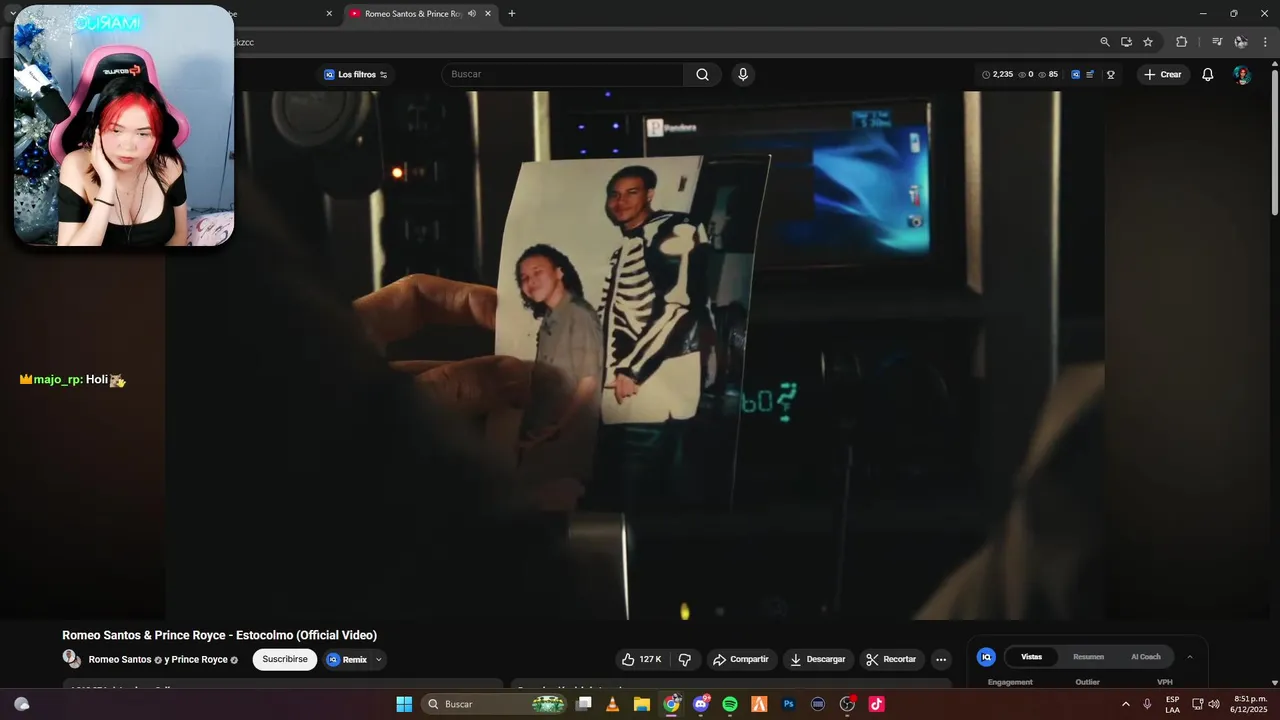Open the YouTube account avatar menu
The height and width of the screenshot is (720, 1280).
click(1241, 75)
